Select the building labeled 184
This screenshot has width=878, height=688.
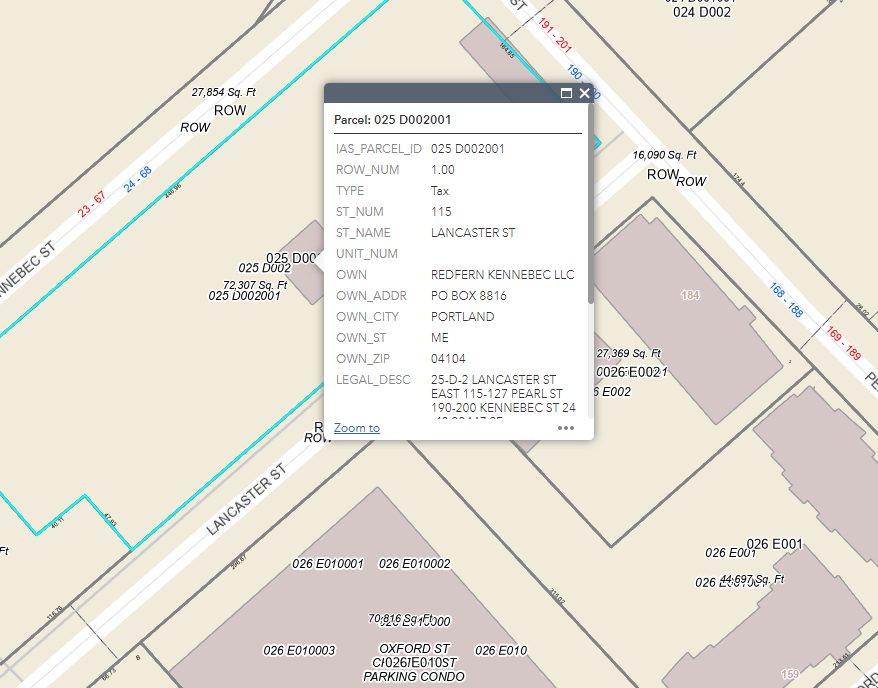click(689, 295)
